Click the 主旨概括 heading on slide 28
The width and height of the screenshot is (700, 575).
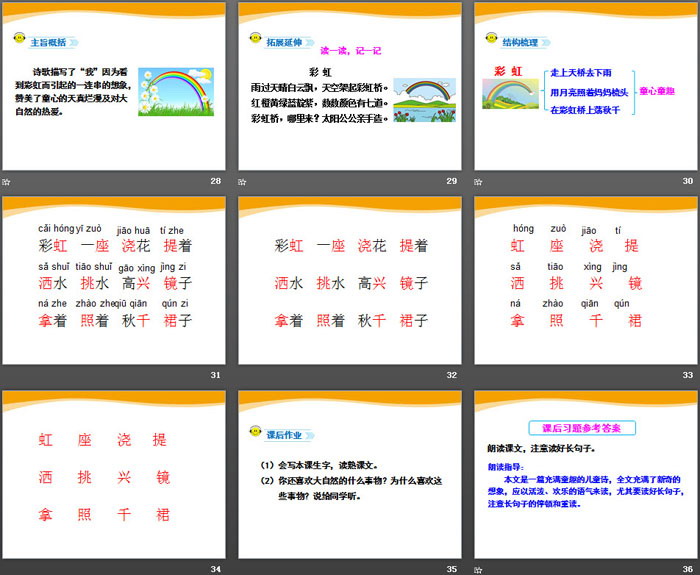click(48, 42)
